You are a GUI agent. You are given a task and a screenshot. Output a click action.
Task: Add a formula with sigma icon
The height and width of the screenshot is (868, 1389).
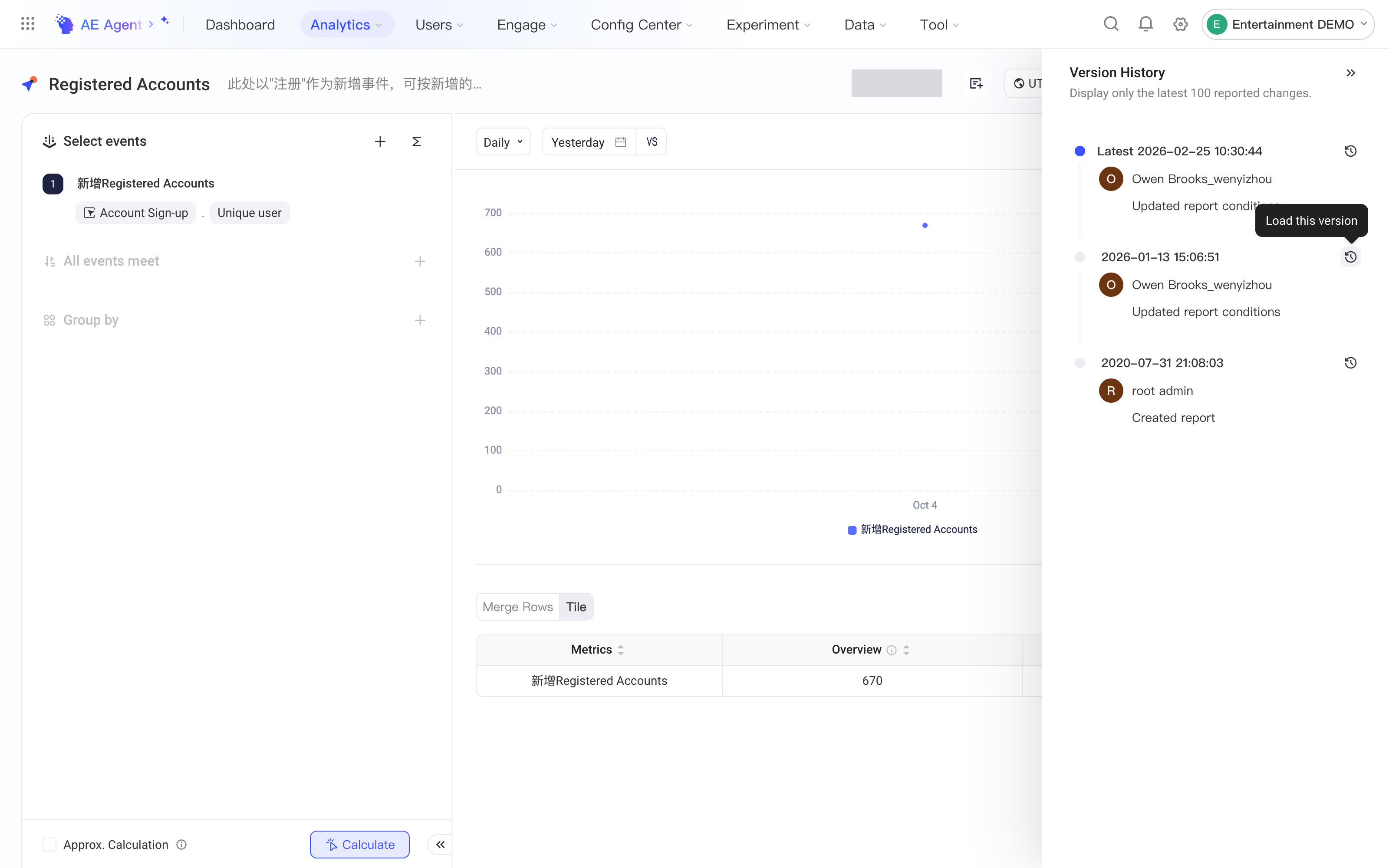pos(417,141)
